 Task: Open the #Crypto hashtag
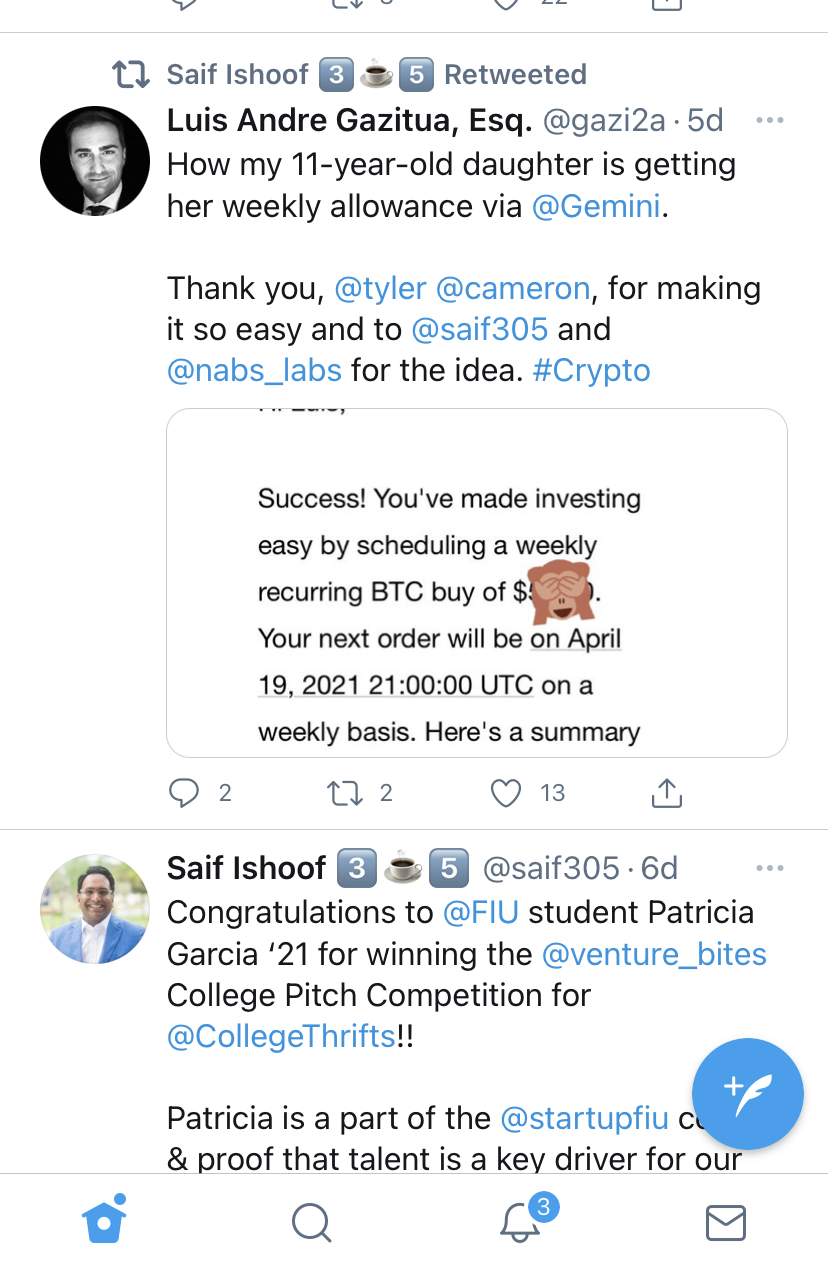click(591, 370)
